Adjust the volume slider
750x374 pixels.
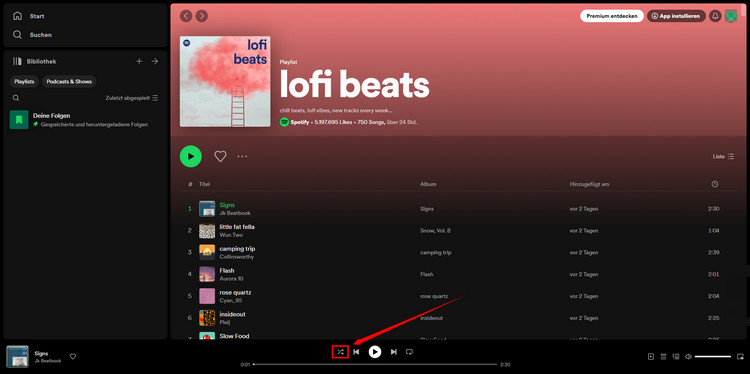713,356
